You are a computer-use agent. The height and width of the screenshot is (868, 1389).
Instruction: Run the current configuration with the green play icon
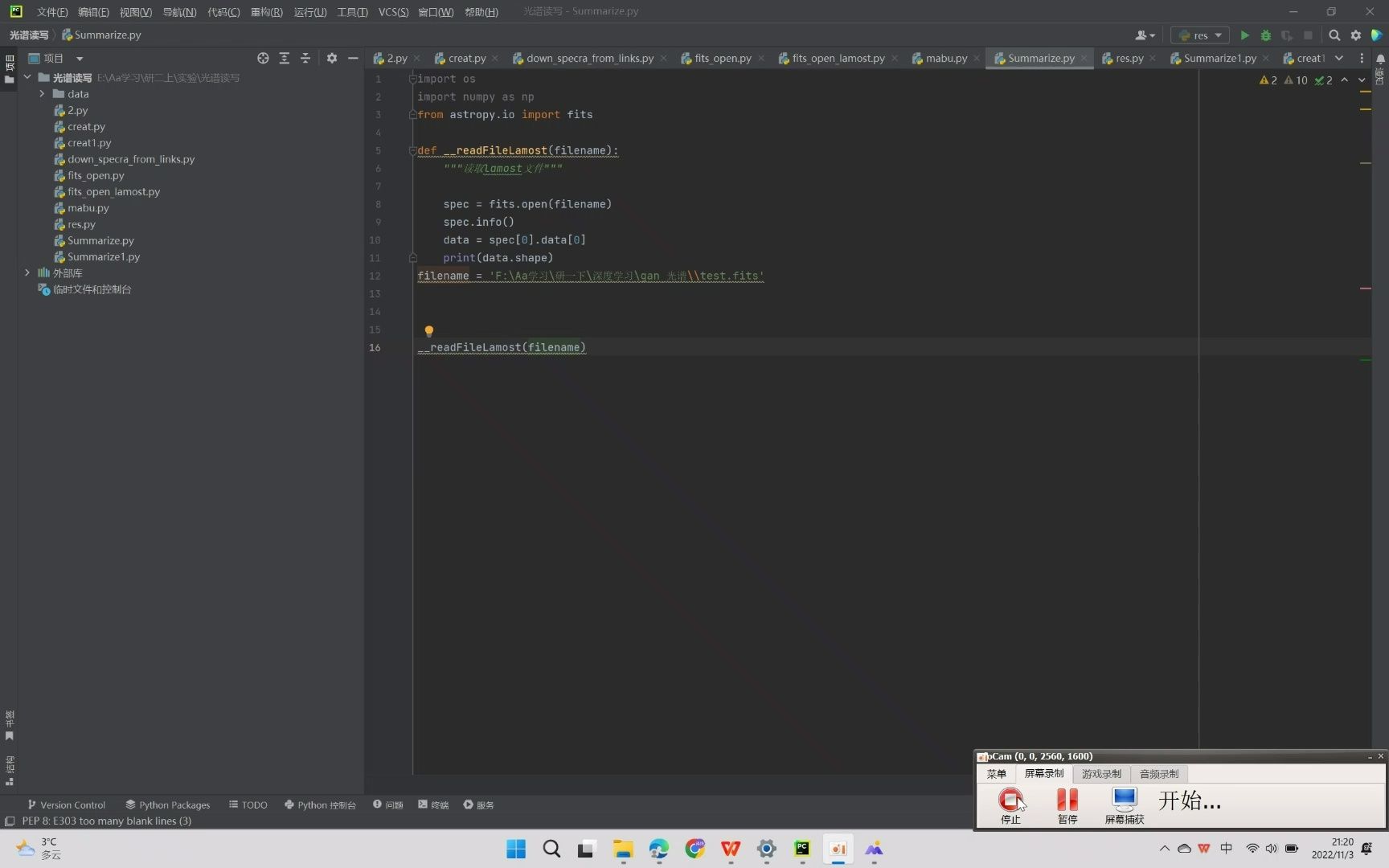1244,35
